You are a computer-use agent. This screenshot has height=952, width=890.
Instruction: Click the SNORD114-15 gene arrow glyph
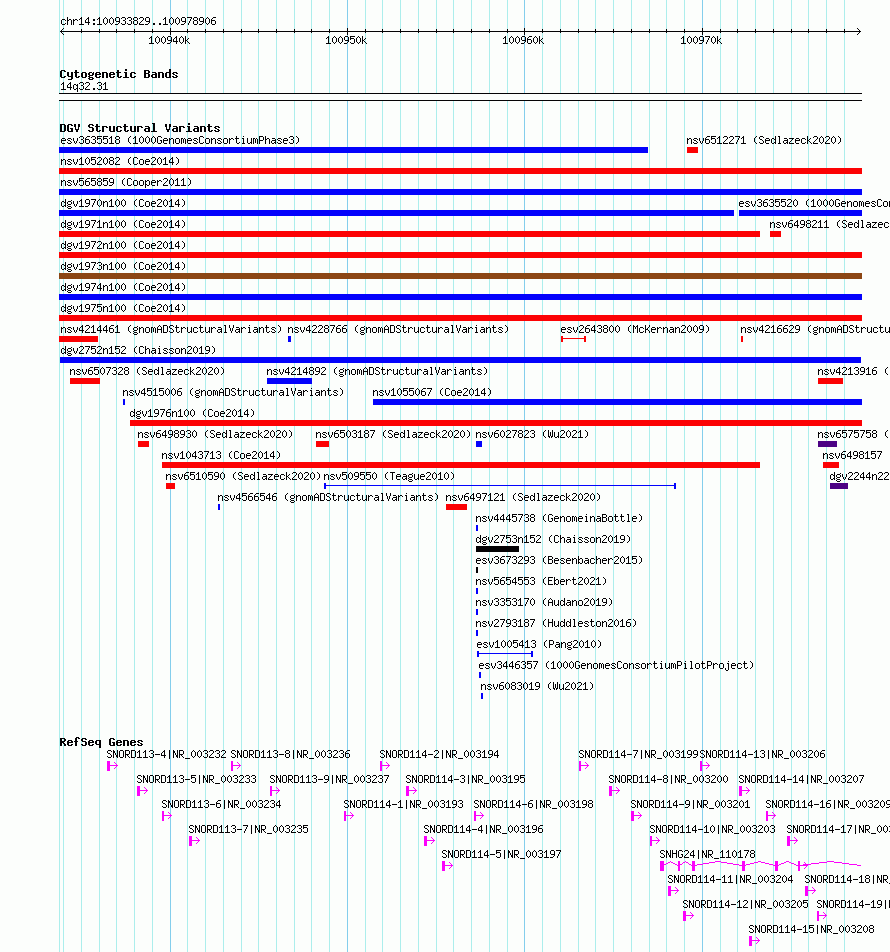pyautogui.click(x=755, y=940)
